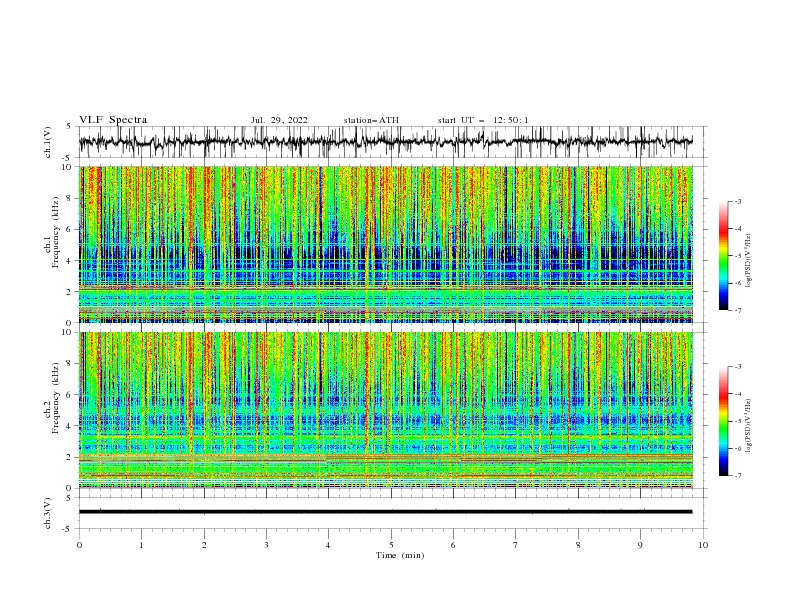792x612 pixels.
Task: Click the ch.3(V) axis label
Action: coord(48,513)
